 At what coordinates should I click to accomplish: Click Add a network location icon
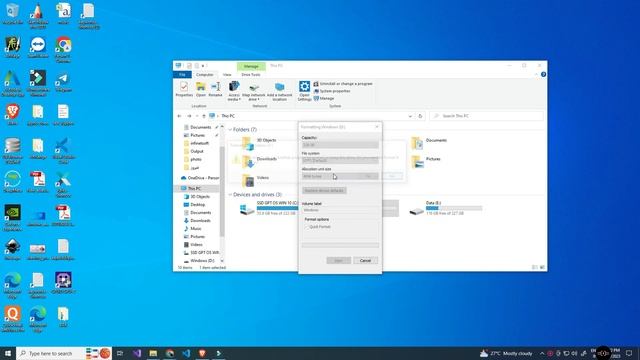pyautogui.click(x=280, y=91)
